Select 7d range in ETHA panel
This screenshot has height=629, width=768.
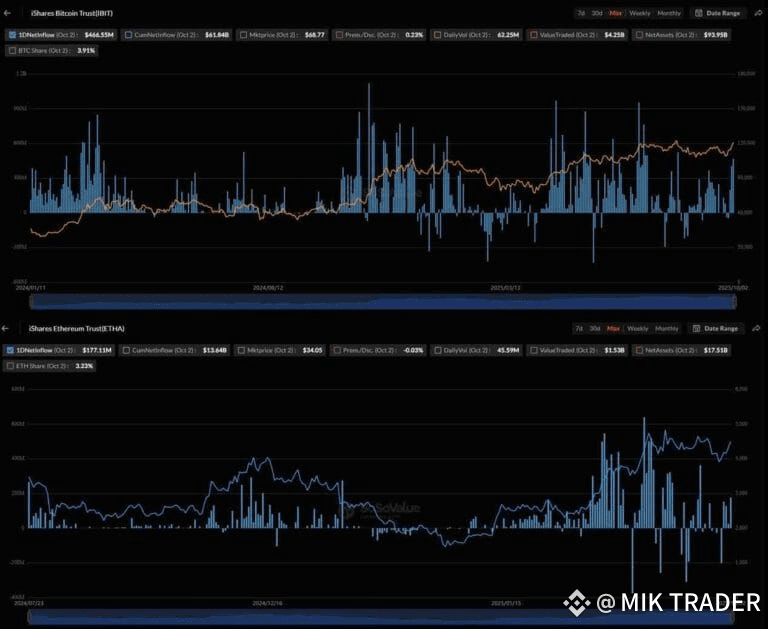579,329
